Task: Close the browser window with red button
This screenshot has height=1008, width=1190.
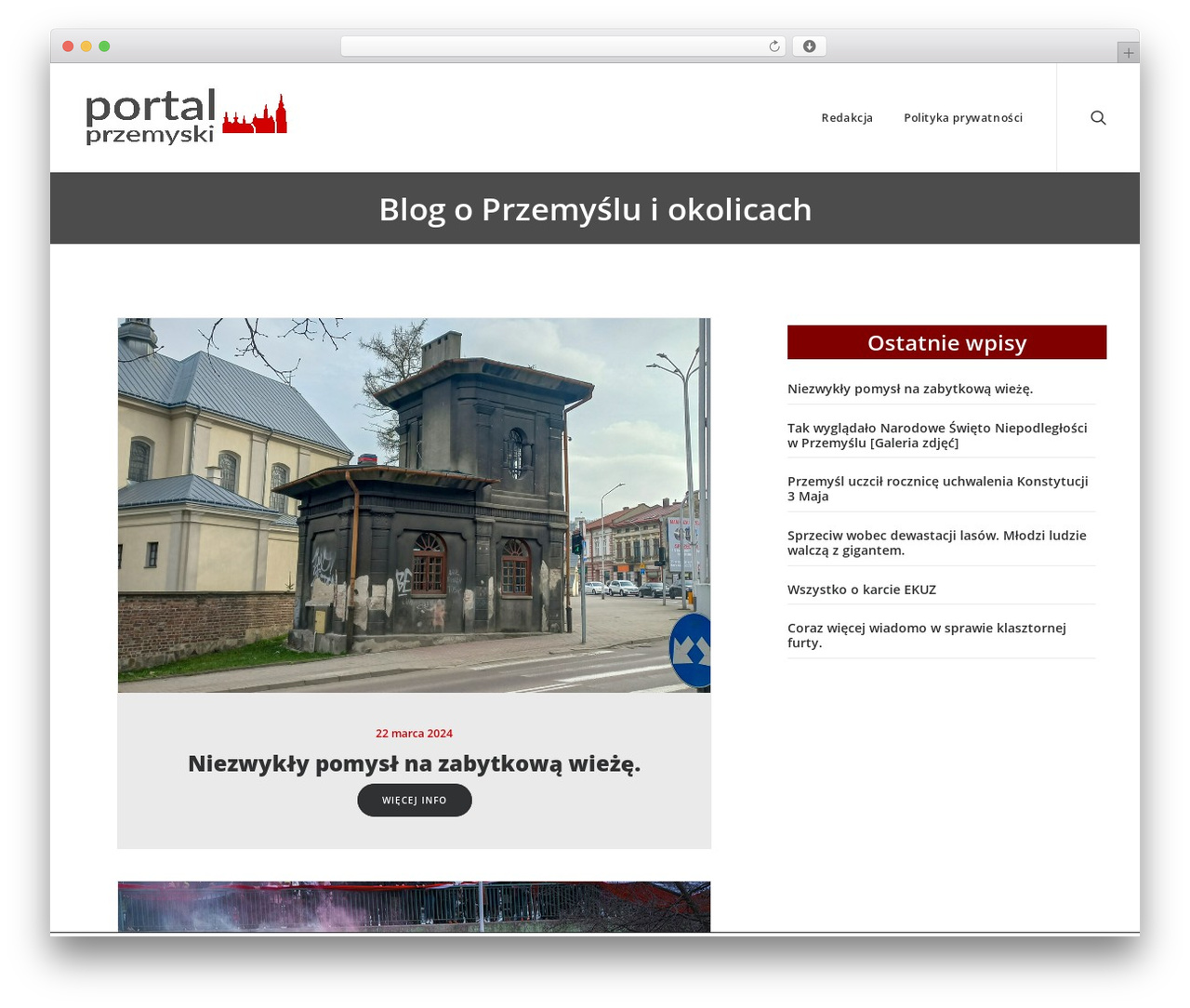Action: [68, 46]
